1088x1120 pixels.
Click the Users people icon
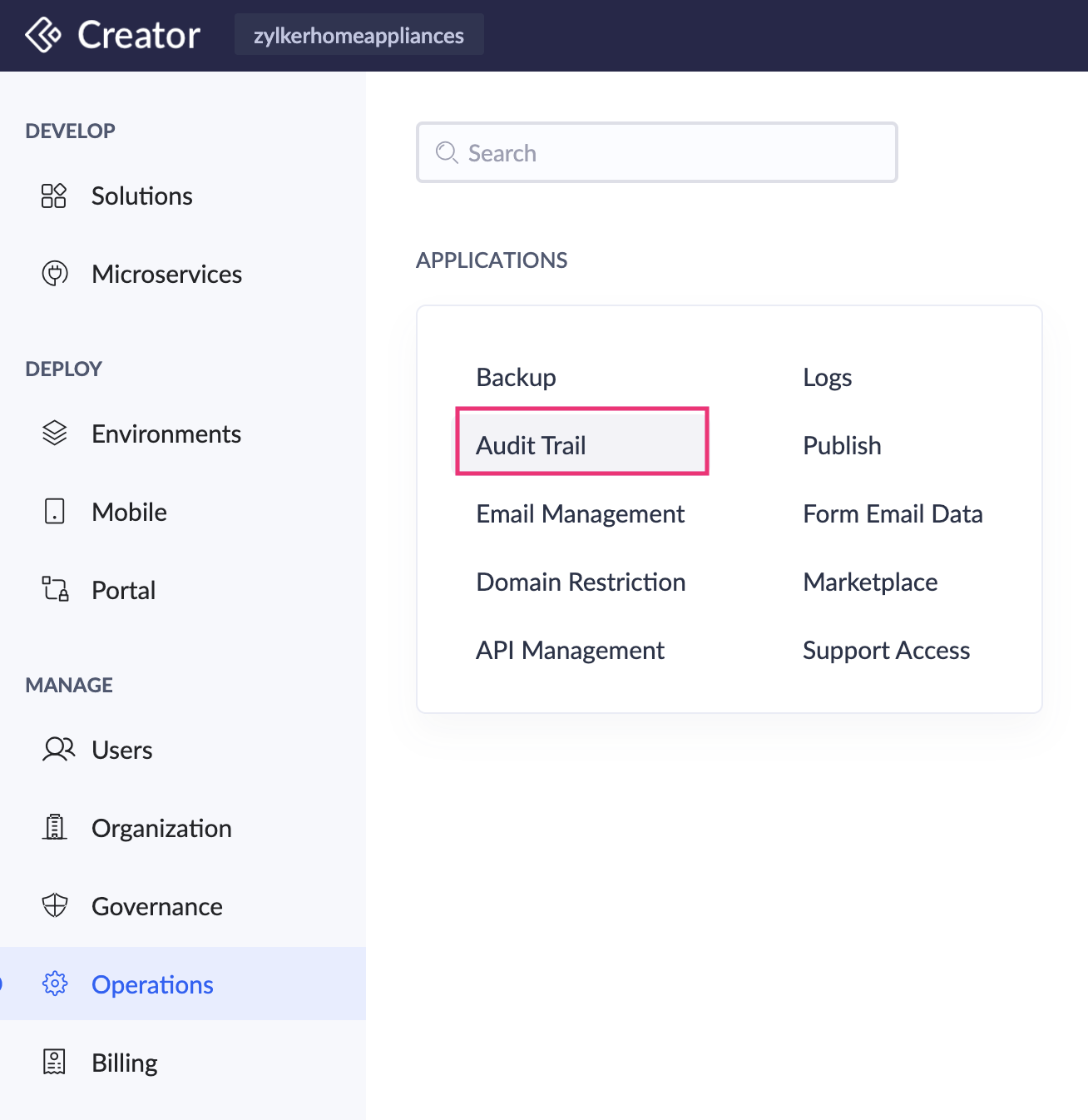point(58,750)
